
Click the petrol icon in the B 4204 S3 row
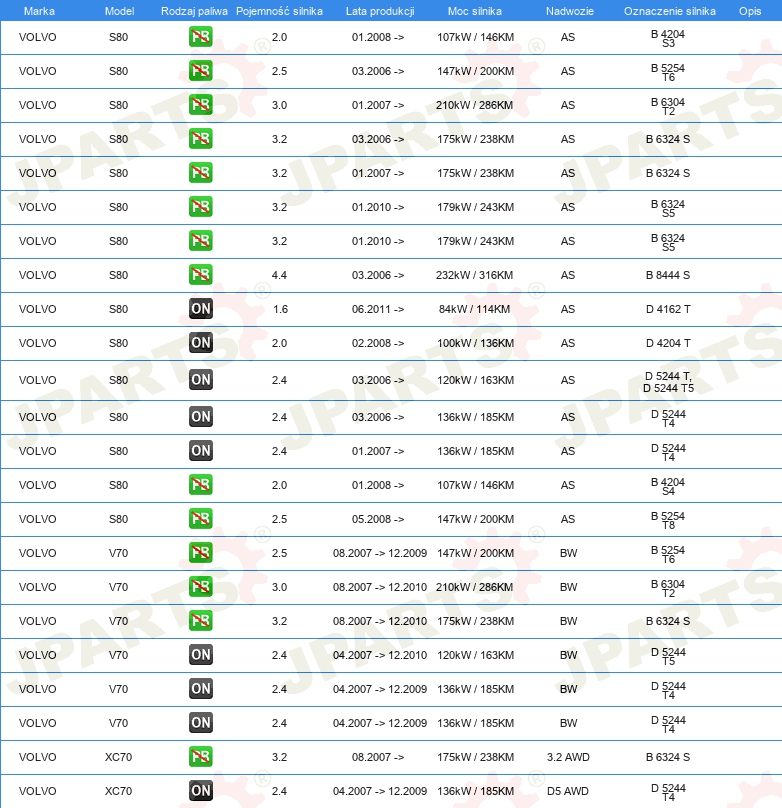coord(200,37)
